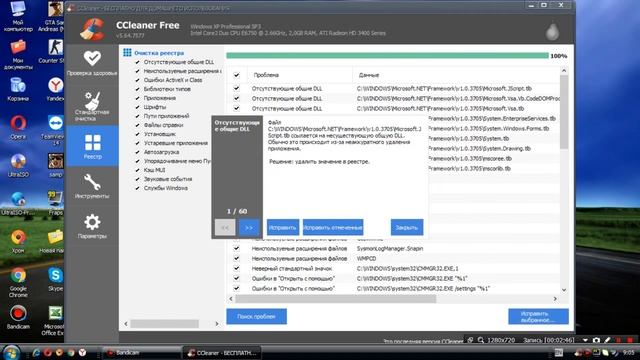Open the Opera desktop shortcut
The width and height of the screenshot is (640, 360).
tap(18, 127)
